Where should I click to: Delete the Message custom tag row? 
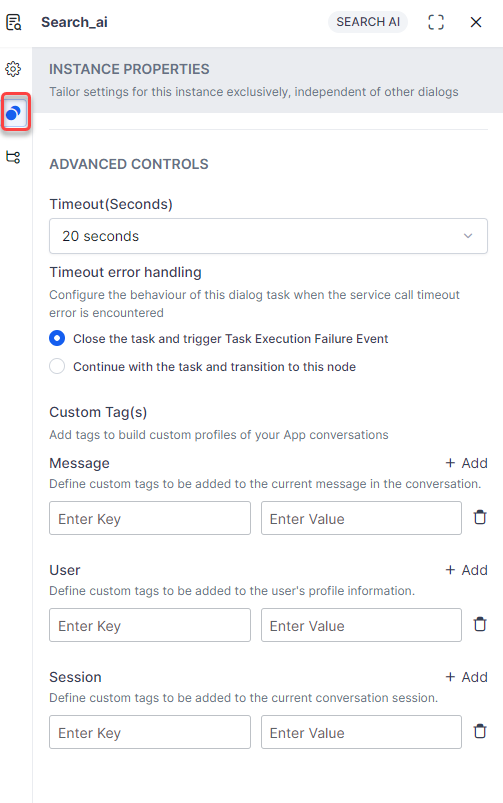pos(480,517)
